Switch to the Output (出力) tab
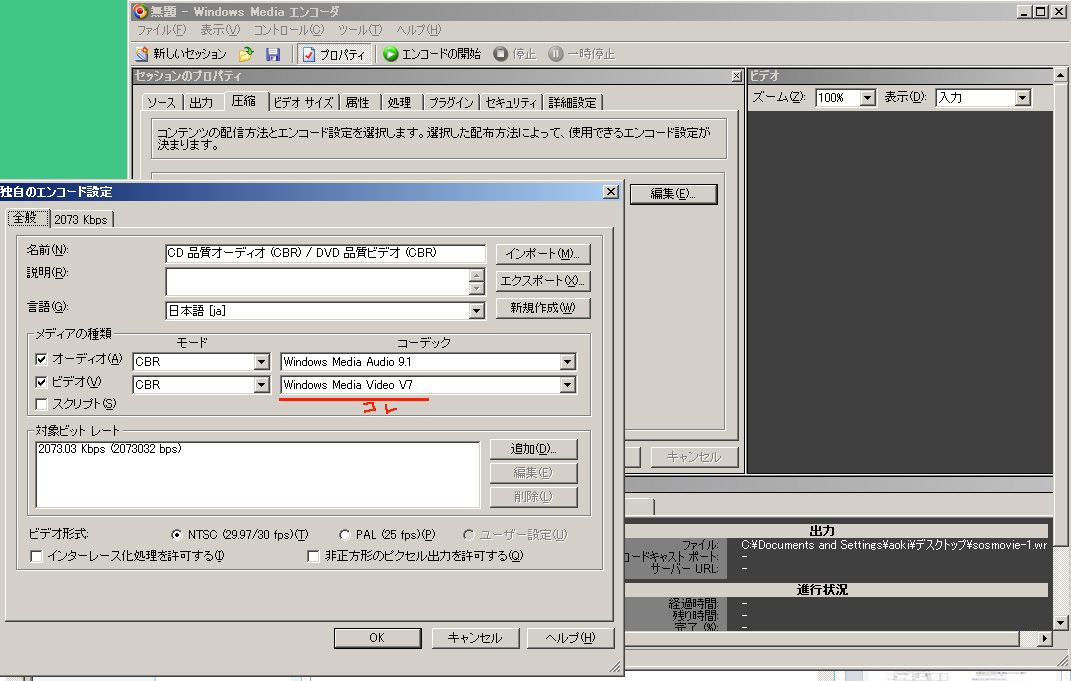 pos(201,102)
